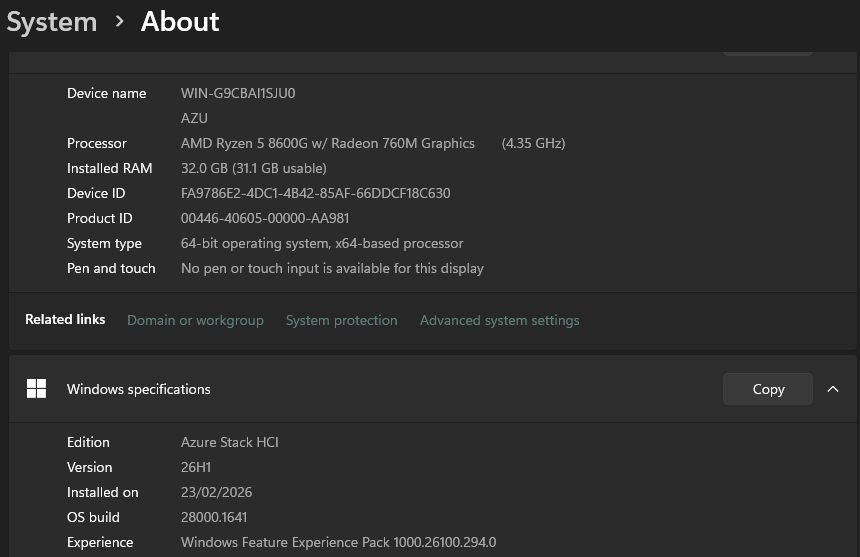Click the Windows specifications heading

138,389
